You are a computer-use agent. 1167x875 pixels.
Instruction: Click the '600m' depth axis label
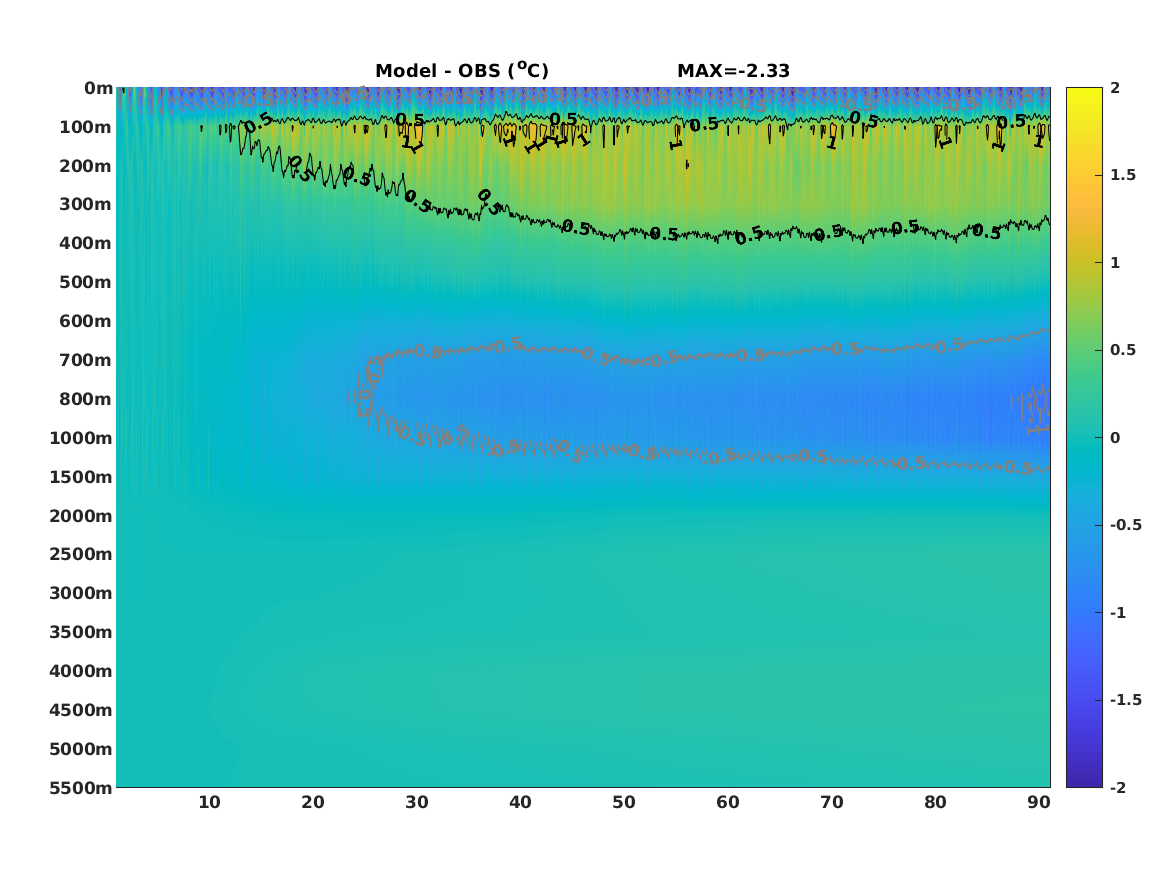pyautogui.click(x=86, y=321)
